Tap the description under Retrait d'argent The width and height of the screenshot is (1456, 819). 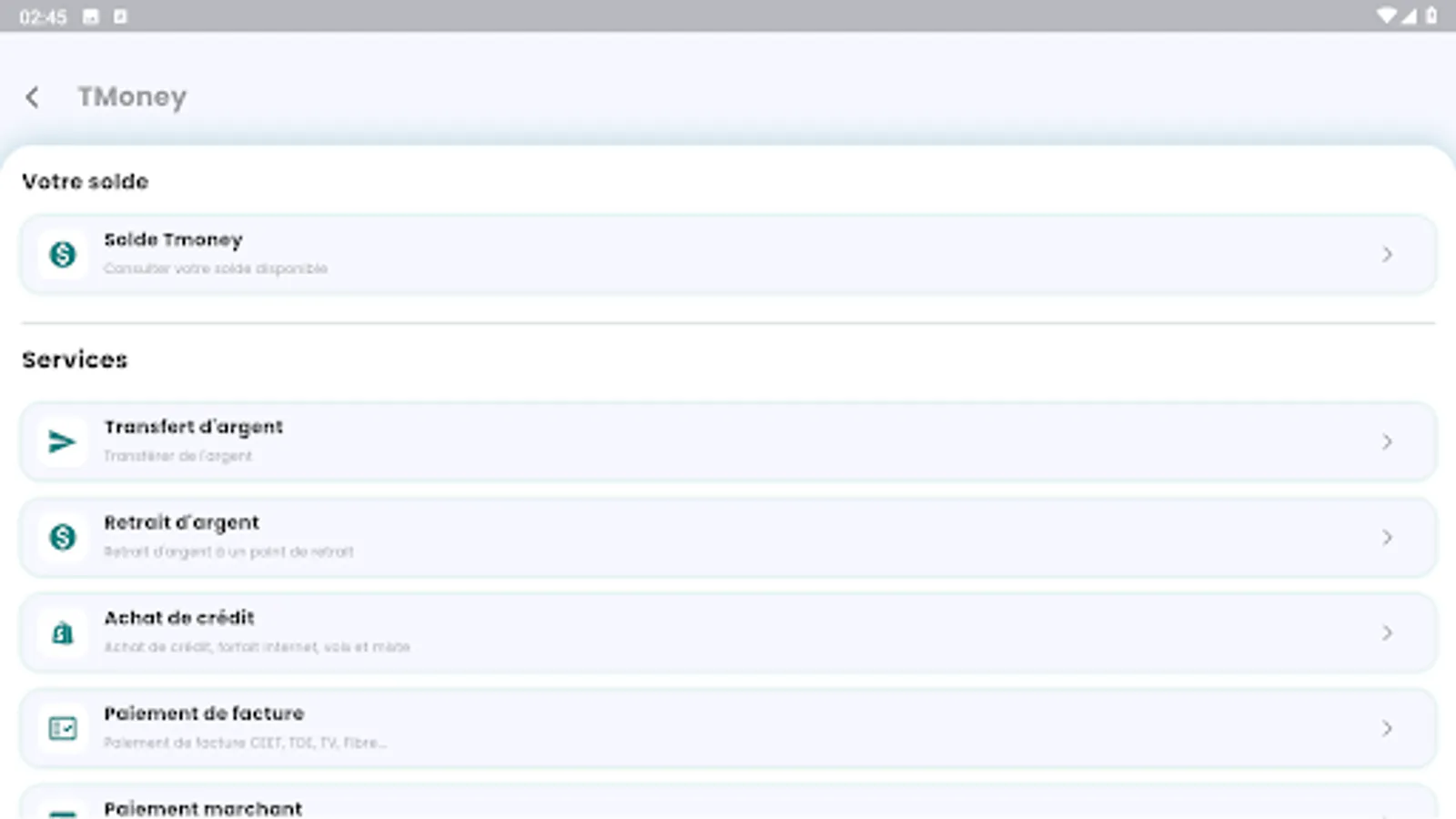228,551
